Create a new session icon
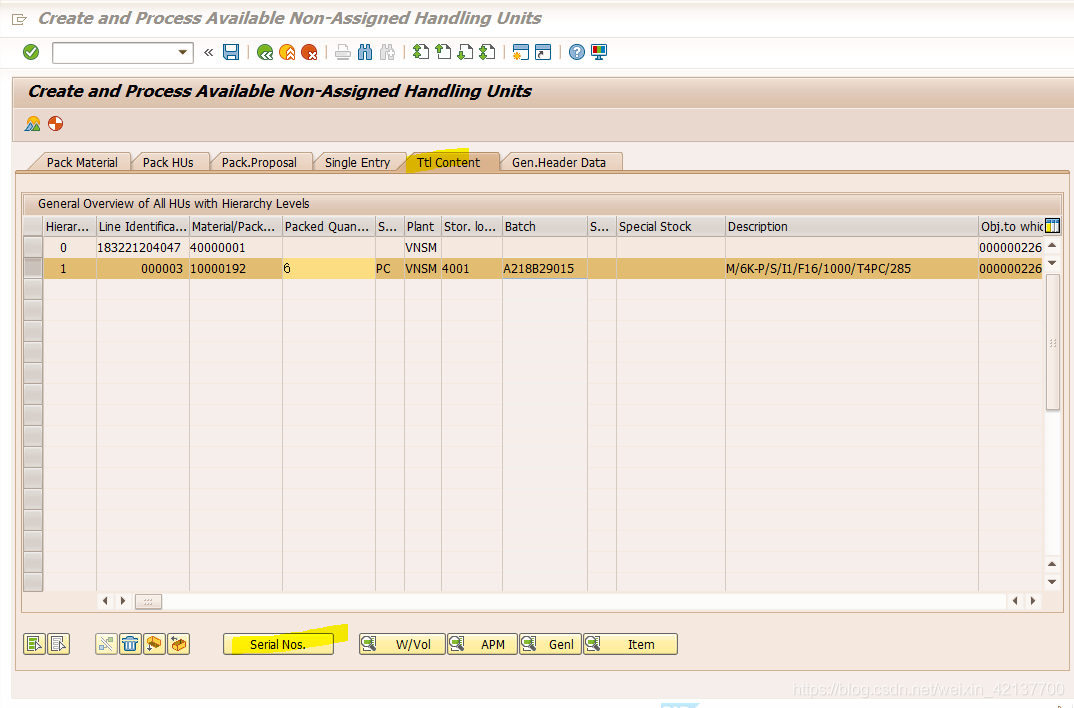 tap(521, 52)
